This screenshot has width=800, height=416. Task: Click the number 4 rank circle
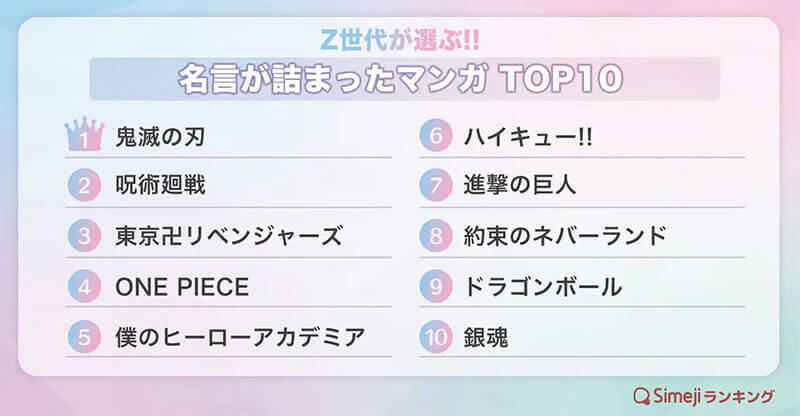[x=85, y=287]
